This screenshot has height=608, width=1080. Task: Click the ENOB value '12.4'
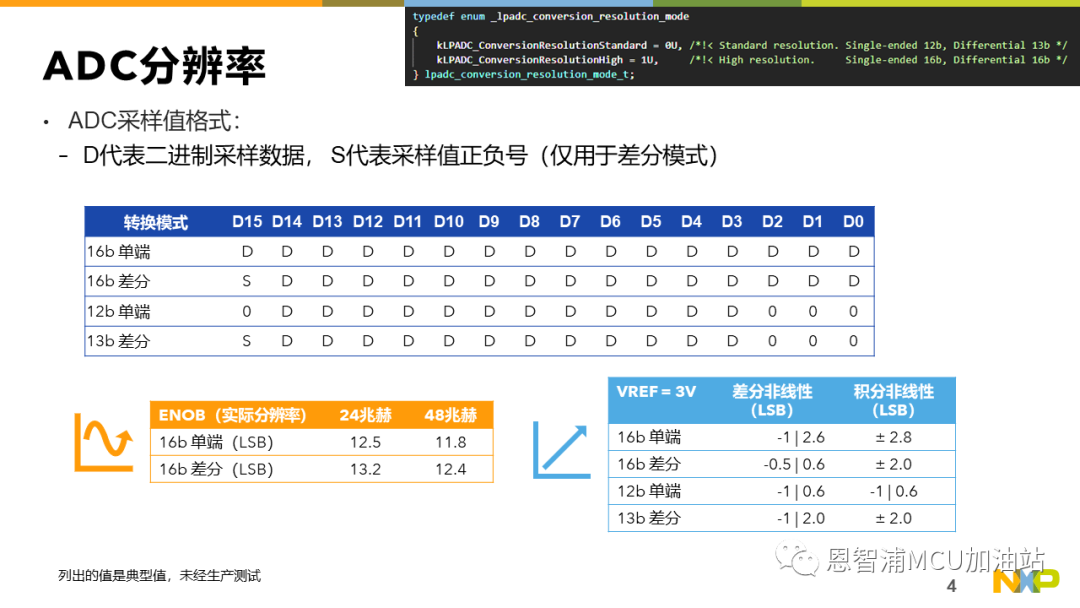pyautogui.click(x=450, y=469)
